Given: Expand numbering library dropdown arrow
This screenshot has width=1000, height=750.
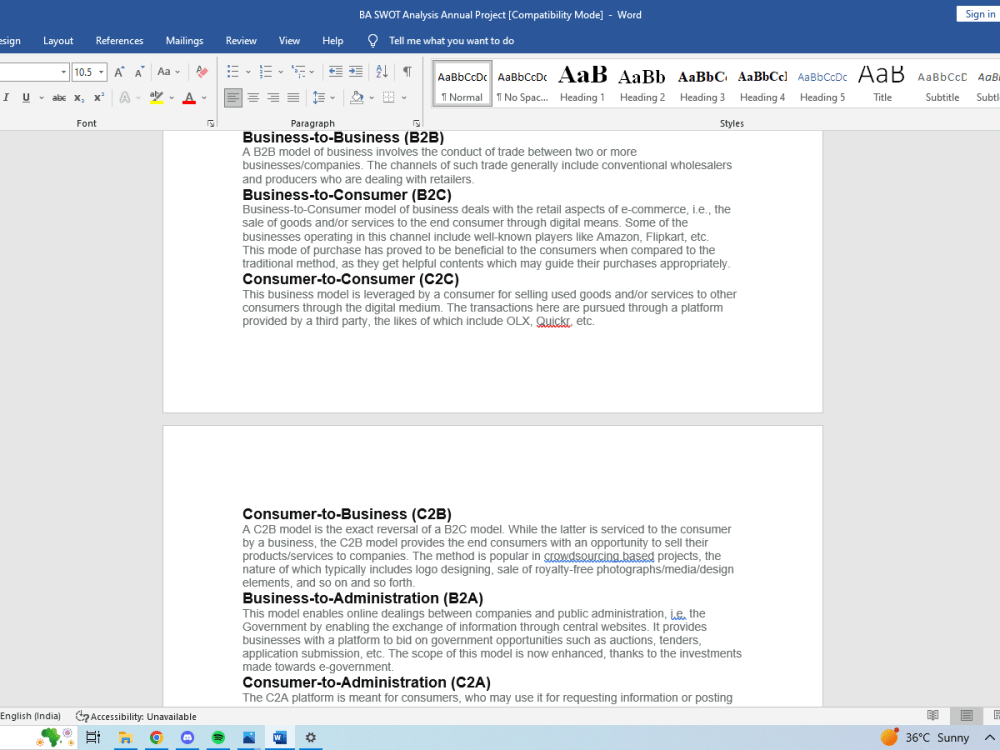Looking at the screenshot, I should (281, 72).
